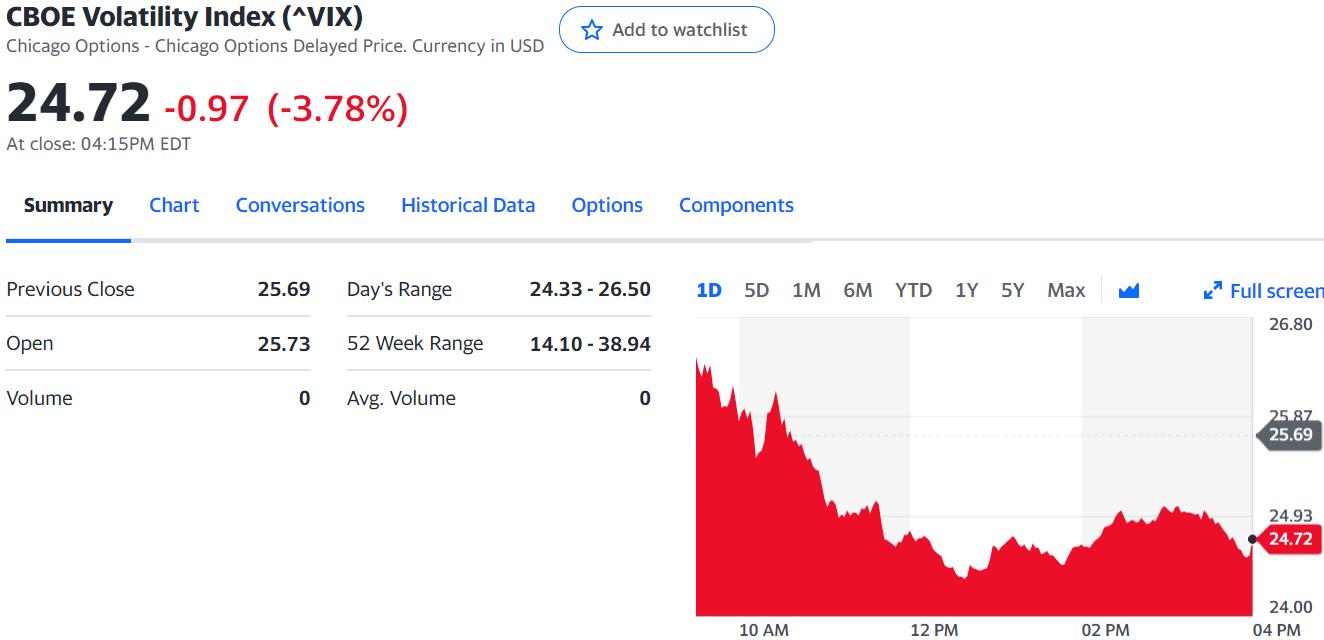Show the YTD chart range
The width and height of the screenshot is (1324, 640).
pyautogui.click(x=913, y=290)
